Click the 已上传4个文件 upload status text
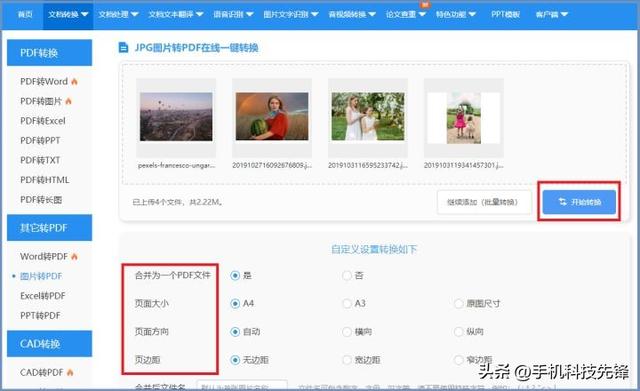This screenshot has height=391, width=640. coord(178,202)
